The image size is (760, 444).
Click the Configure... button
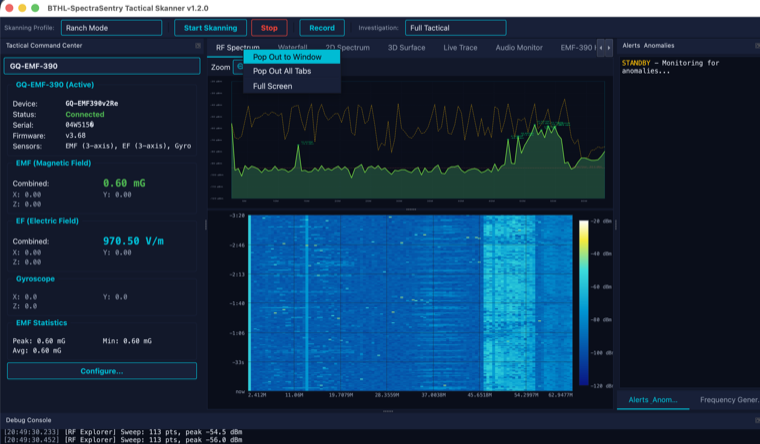pyautogui.click(x=102, y=371)
